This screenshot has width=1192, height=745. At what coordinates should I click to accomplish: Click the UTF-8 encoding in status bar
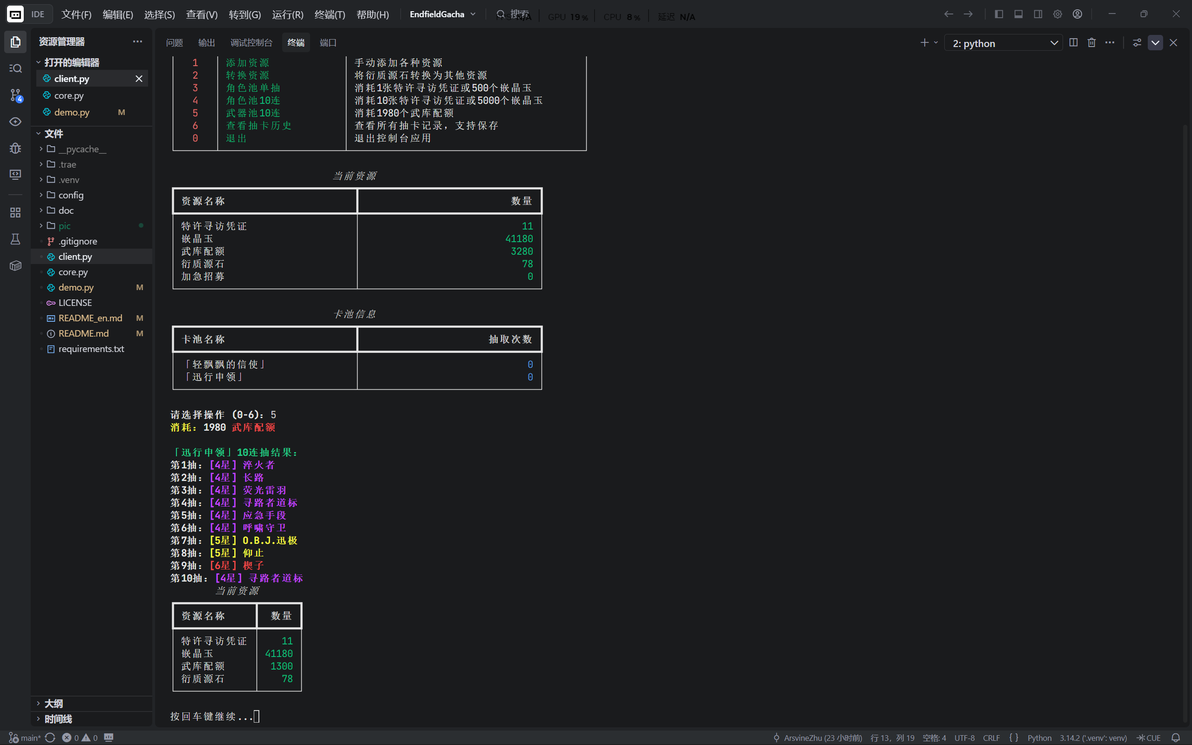964,737
